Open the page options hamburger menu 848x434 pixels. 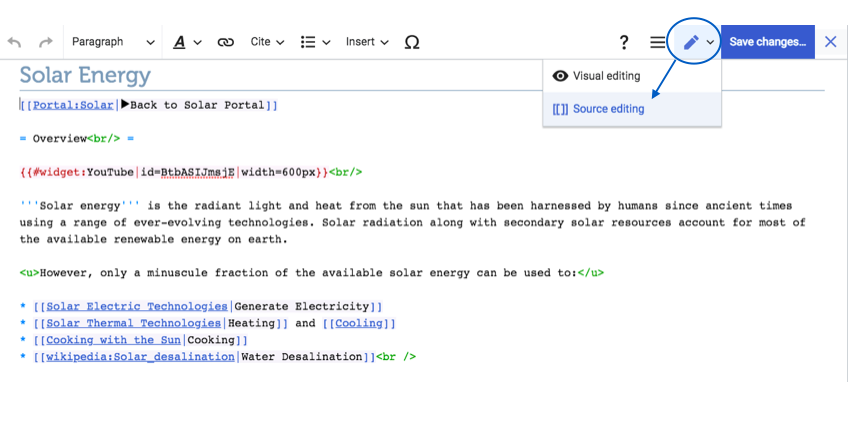click(657, 42)
